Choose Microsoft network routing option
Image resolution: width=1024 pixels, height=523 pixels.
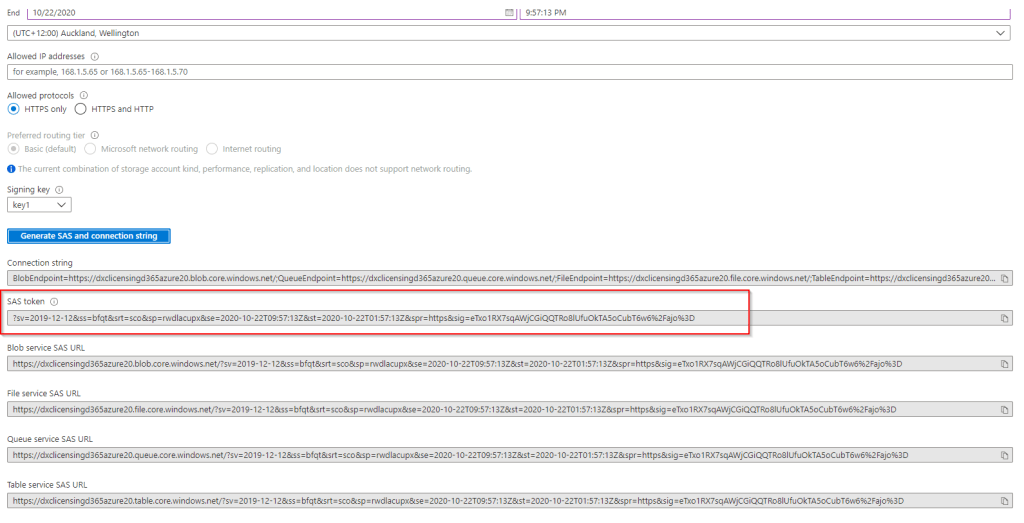(91, 149)
